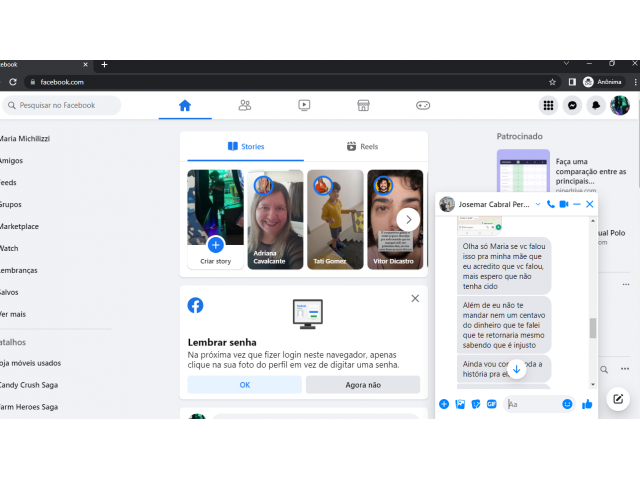Send a thumbs-up like in the chat
The width and height of the screenshot is (640, 480).
(x=587, y=404)
